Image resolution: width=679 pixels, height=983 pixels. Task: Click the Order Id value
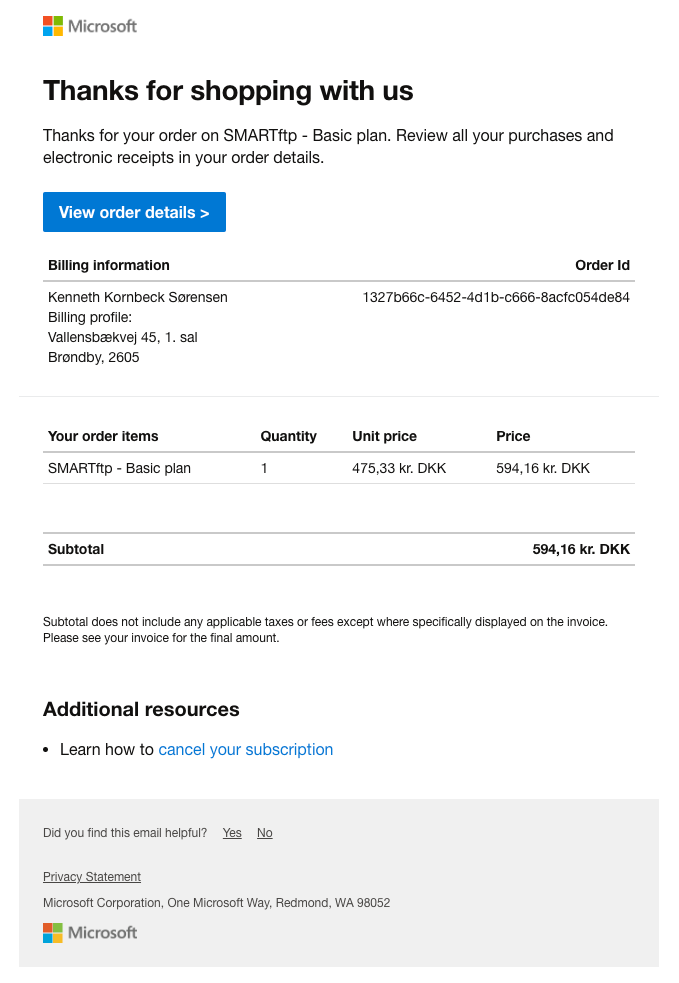(495, 297)
